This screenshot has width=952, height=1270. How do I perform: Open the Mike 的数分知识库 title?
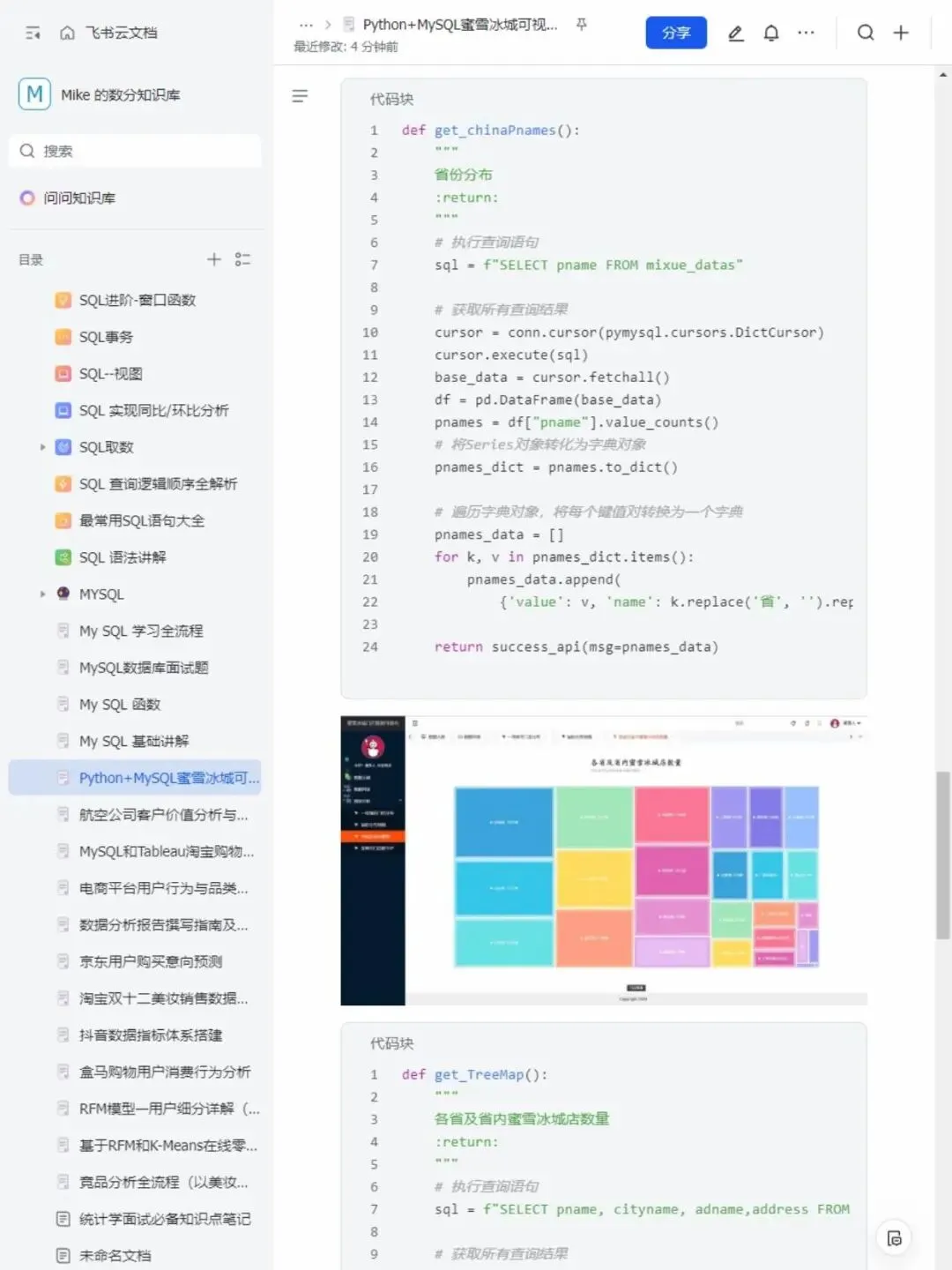point(121,95)
